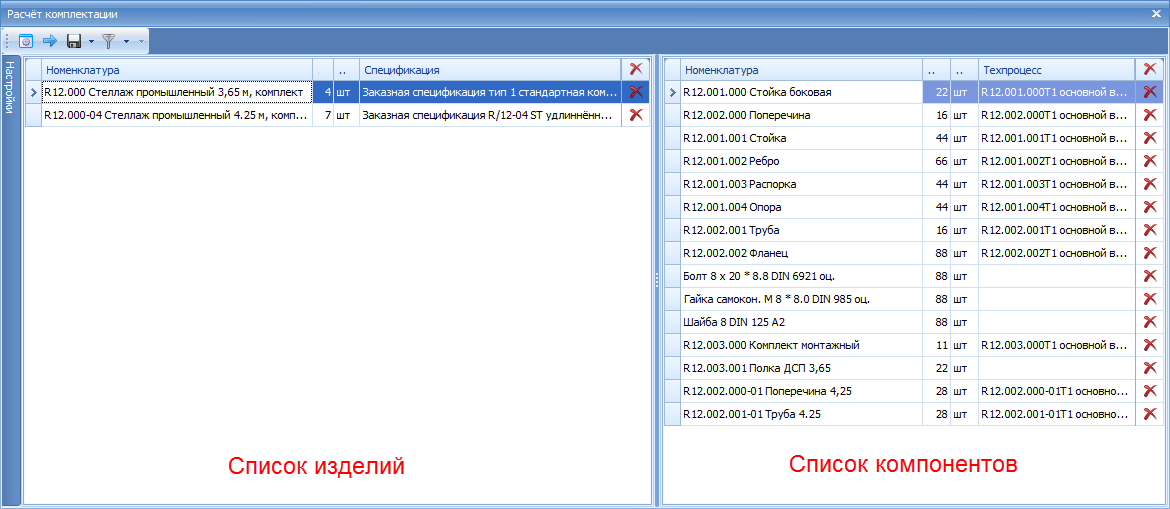This screenshot has width=1170, height=509.
Task: Select cell R12.000-04 Стеллаж промышленный 4.25 м
Action: click(176, 115)
